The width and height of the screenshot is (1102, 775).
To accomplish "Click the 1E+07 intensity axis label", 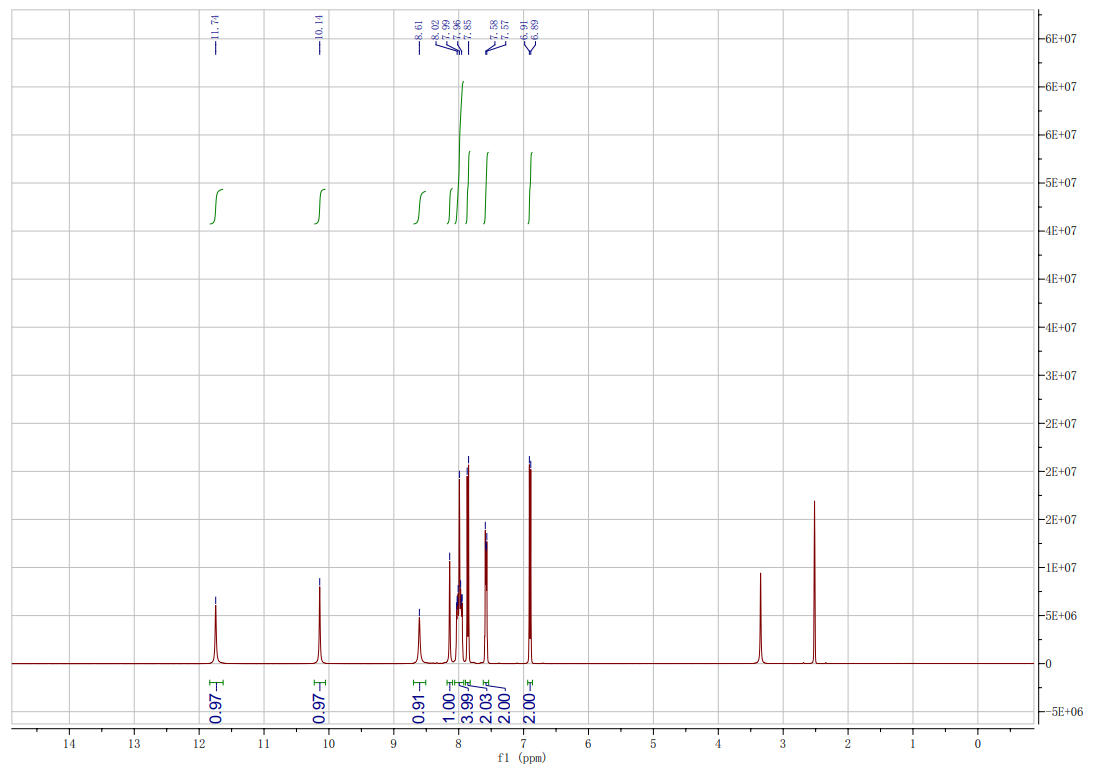I will click(1061, 568).
